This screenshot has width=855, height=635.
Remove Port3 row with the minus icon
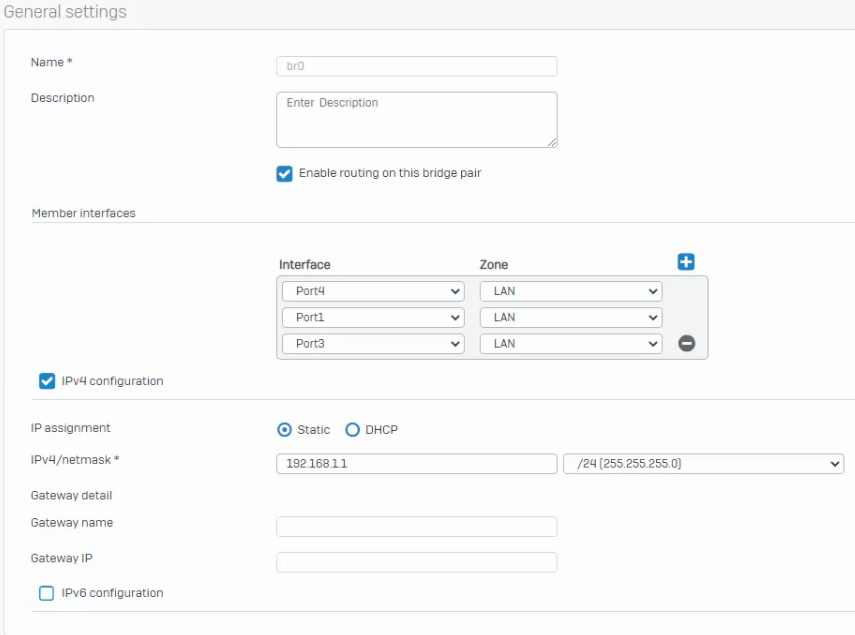(687, 343)
